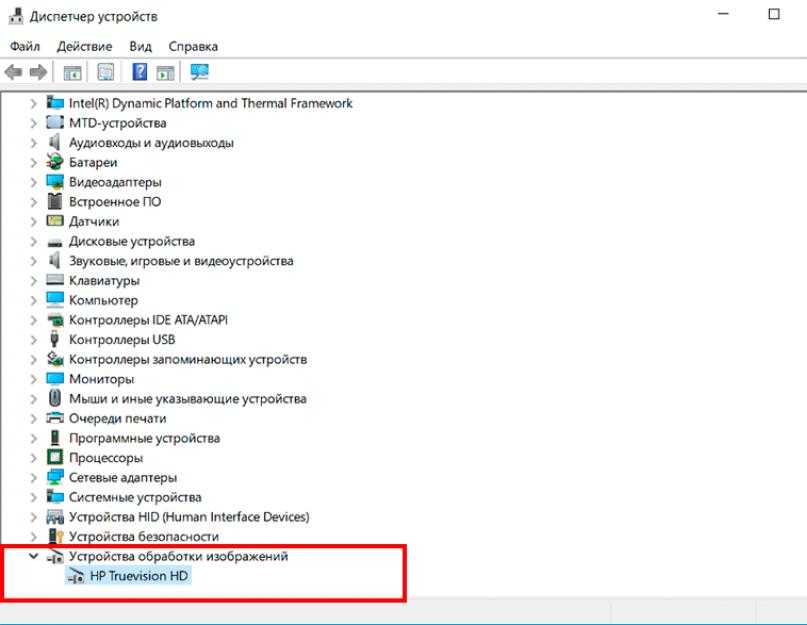
Task: Expand the Клавиатуры node chevron
Action: tap(33, 281)
